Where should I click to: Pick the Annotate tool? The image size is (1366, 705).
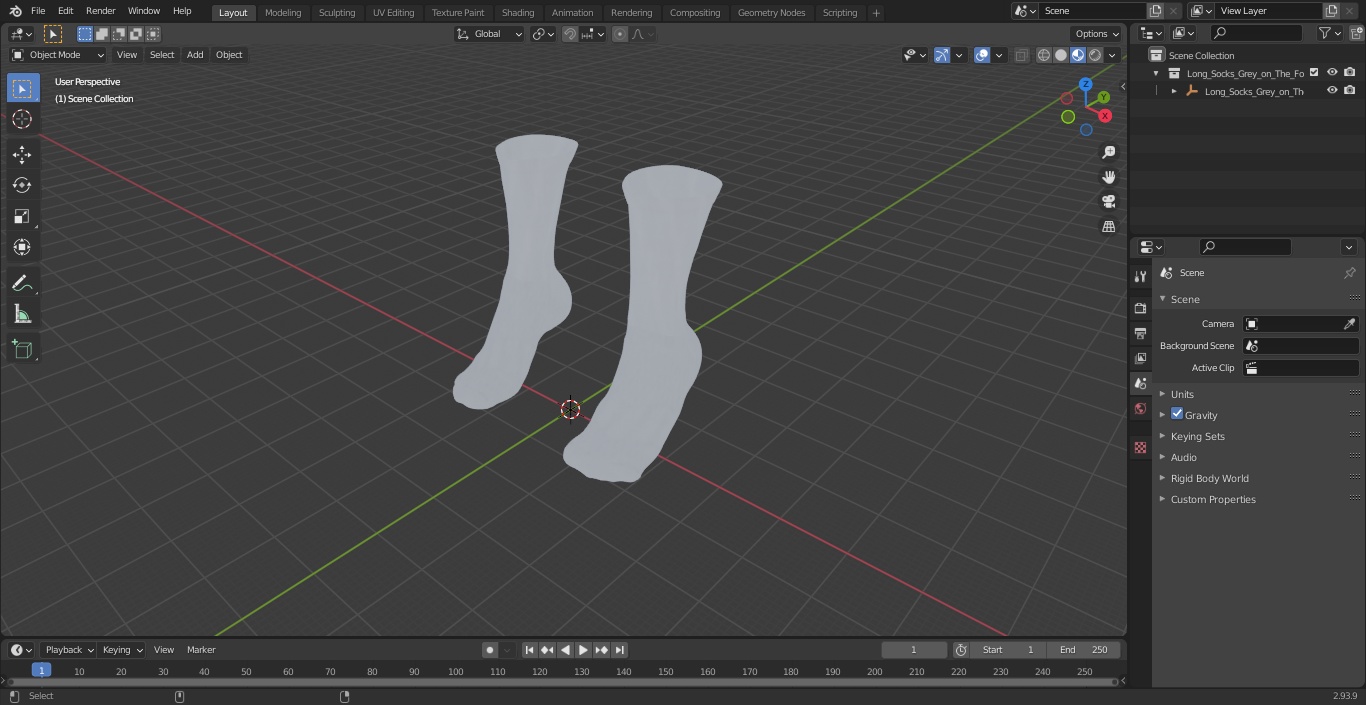(x=22, y=284)
